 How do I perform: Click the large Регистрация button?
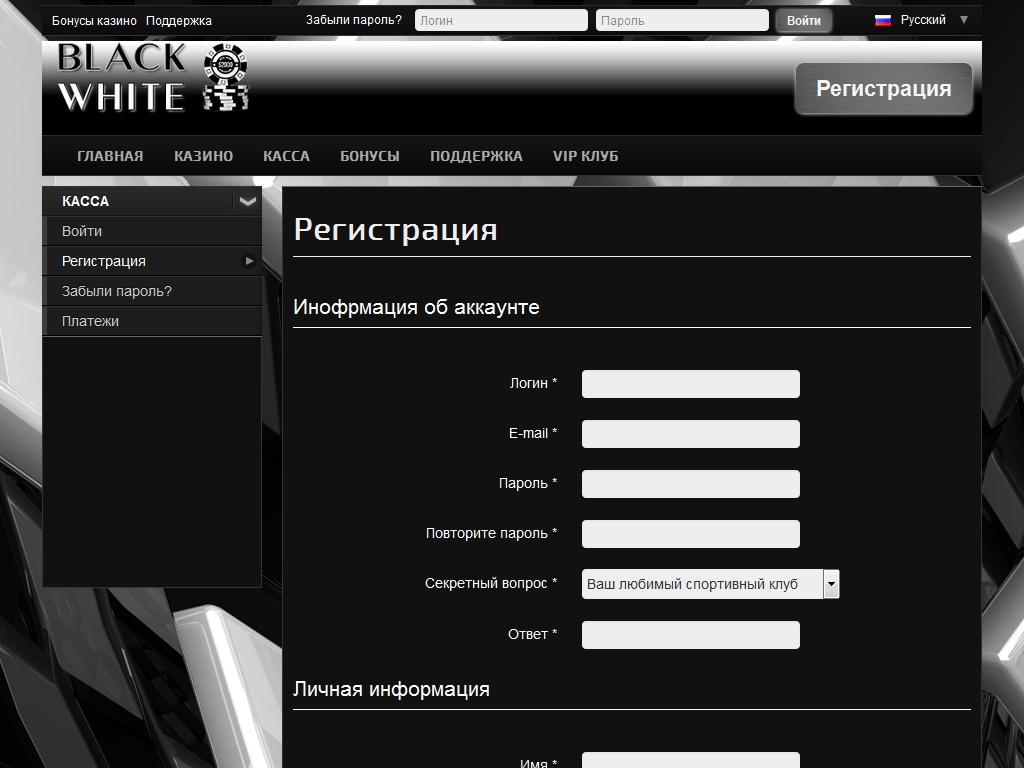tap(883, 89)
